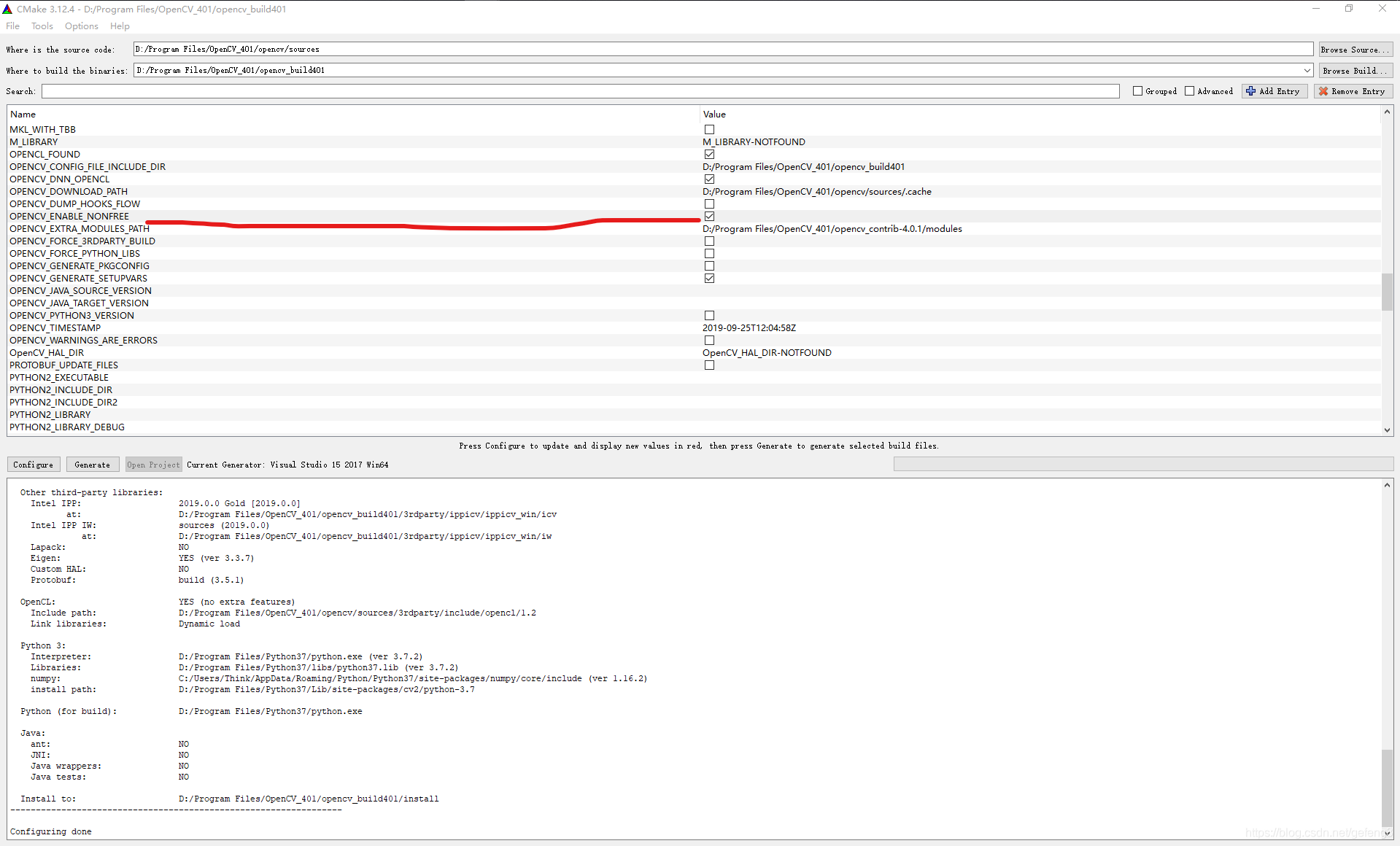The width and height of the screenshot is (1400, 846).
Task: Click the Browse Source button
Action: (x=1355, y=50)
